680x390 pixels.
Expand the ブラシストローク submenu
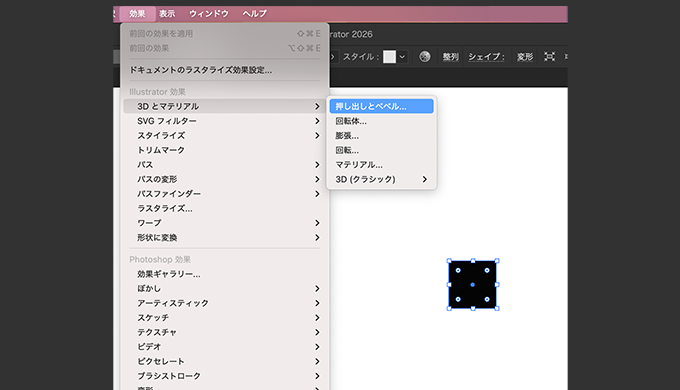225,376
